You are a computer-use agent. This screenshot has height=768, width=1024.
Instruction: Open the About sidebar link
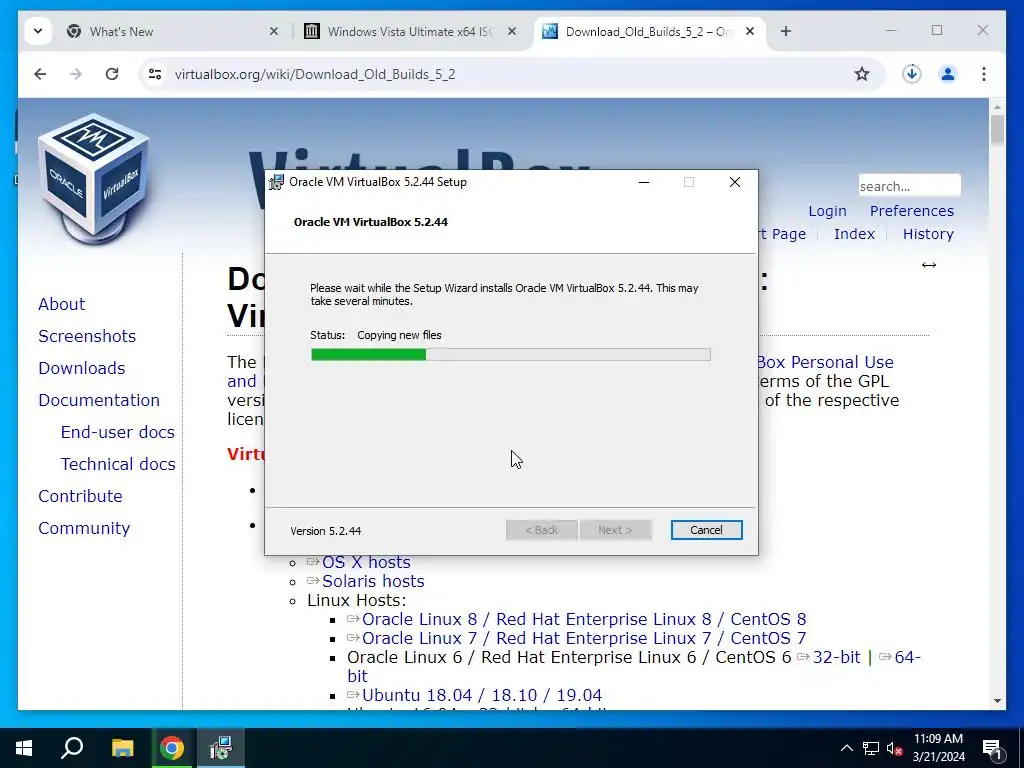tap(61, 304)
